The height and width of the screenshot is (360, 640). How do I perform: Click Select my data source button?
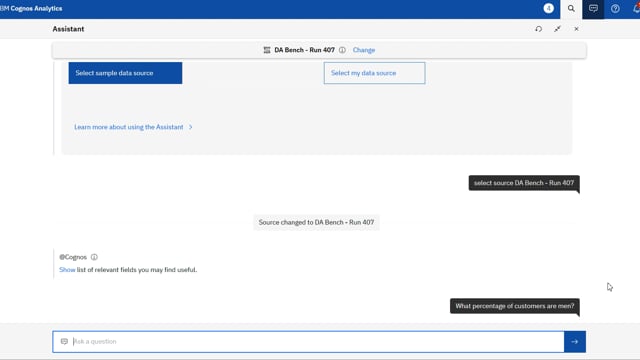(374, 73)
